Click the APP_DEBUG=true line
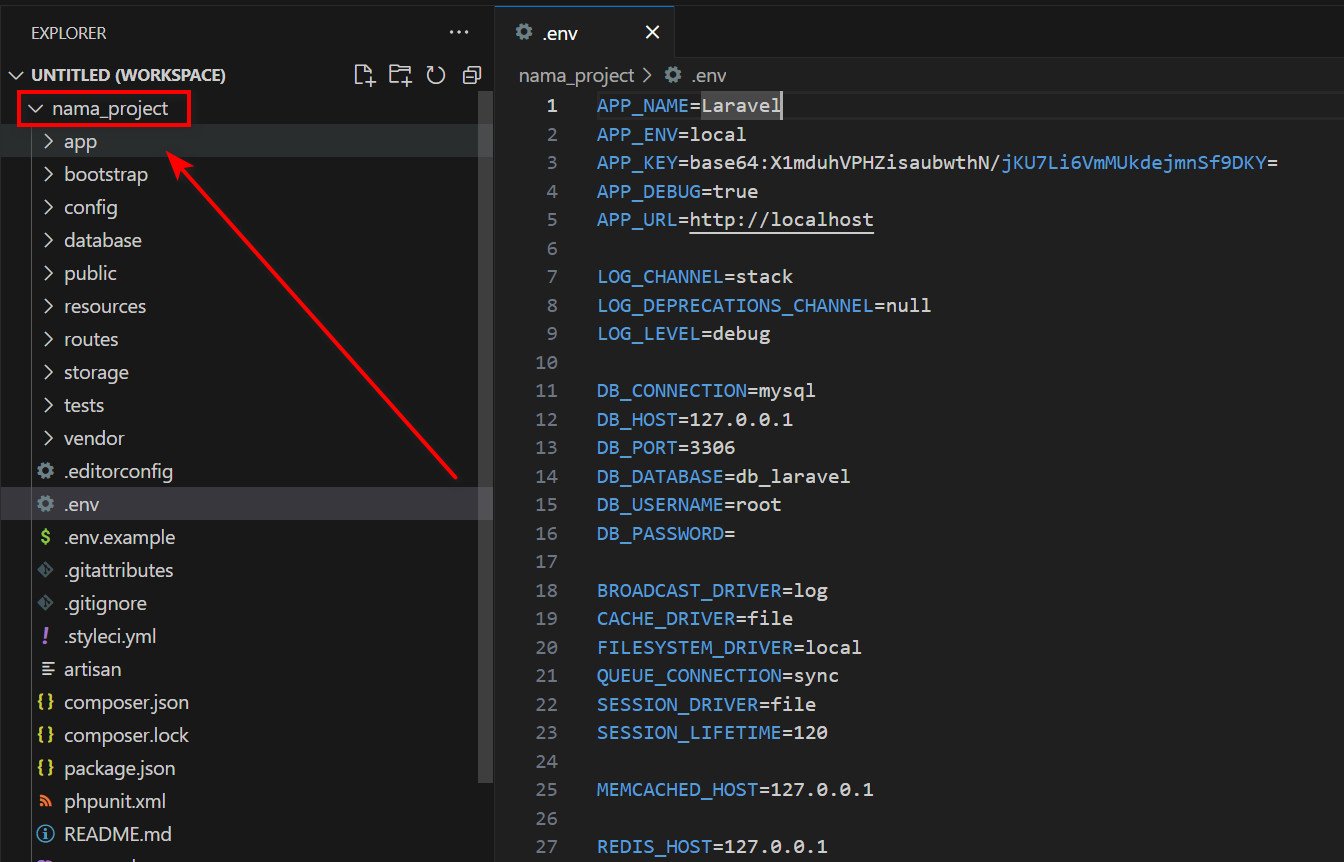The image size is (1344, 862). click(678, 191)
